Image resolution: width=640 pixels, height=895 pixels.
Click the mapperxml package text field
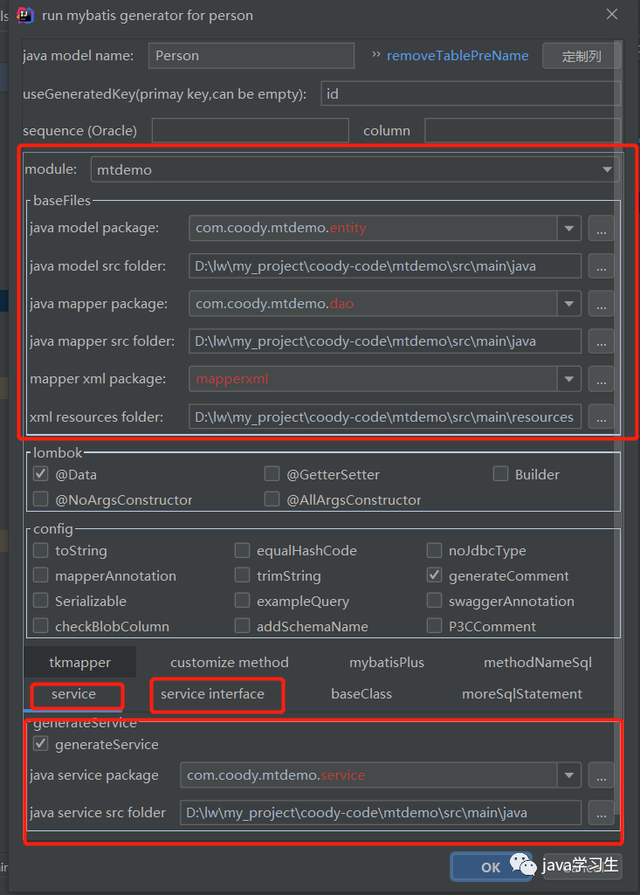coord(373,379)
